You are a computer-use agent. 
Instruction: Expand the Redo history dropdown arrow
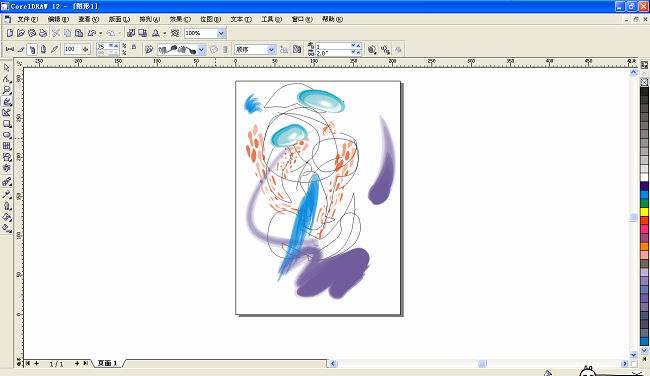point(120,33)
